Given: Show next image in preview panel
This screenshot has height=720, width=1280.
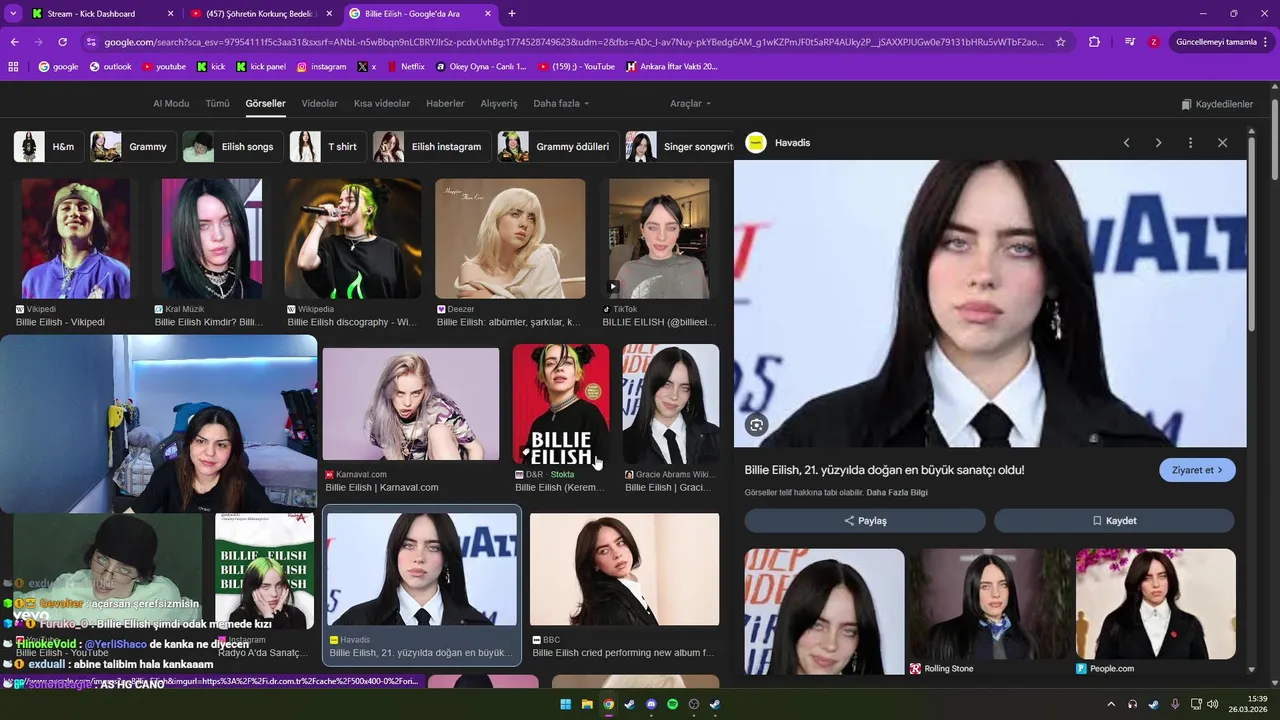Looking at the screenshot, I should [1158, 143].
